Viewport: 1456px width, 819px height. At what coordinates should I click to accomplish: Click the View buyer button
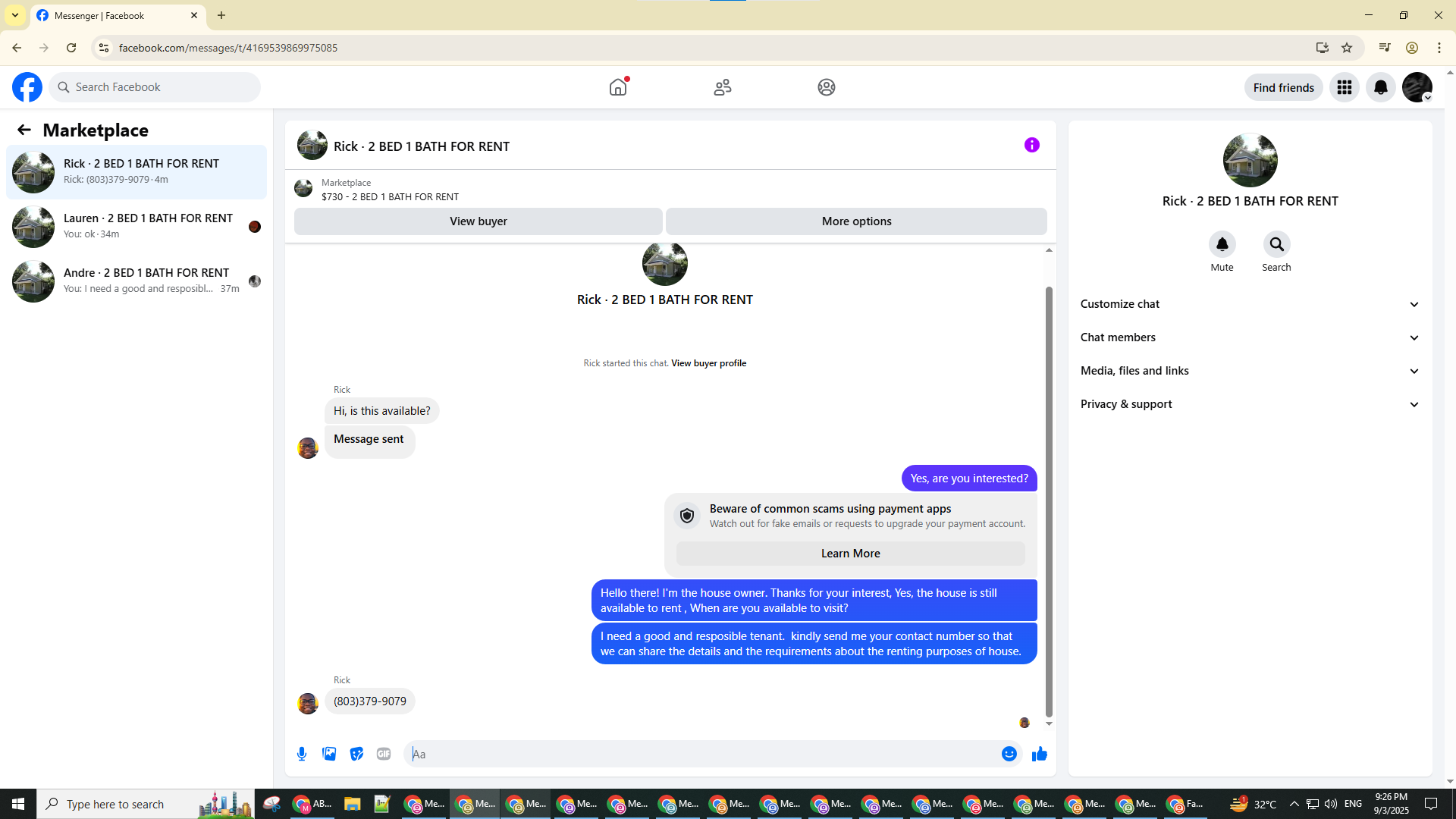point(478,221)
